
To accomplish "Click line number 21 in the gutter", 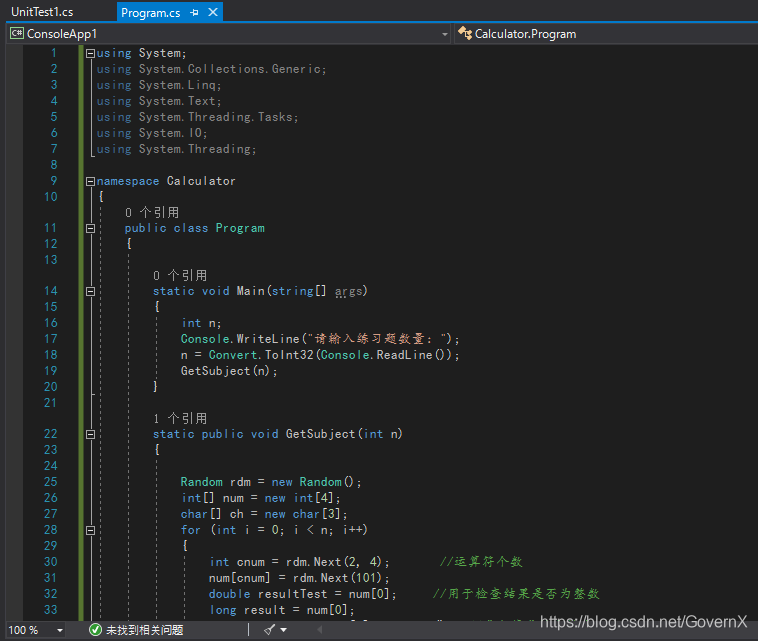I will (x=50, y=403).
